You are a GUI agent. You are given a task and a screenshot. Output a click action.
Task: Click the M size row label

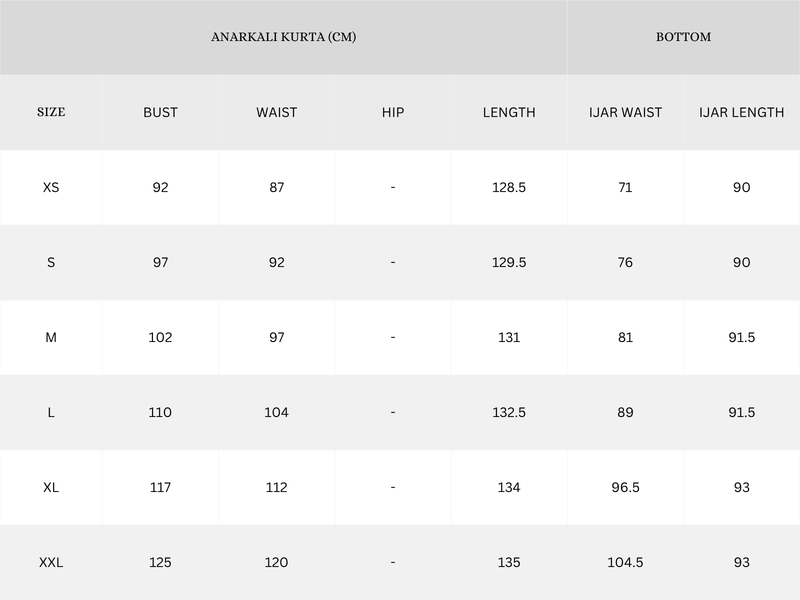(51, 337)
